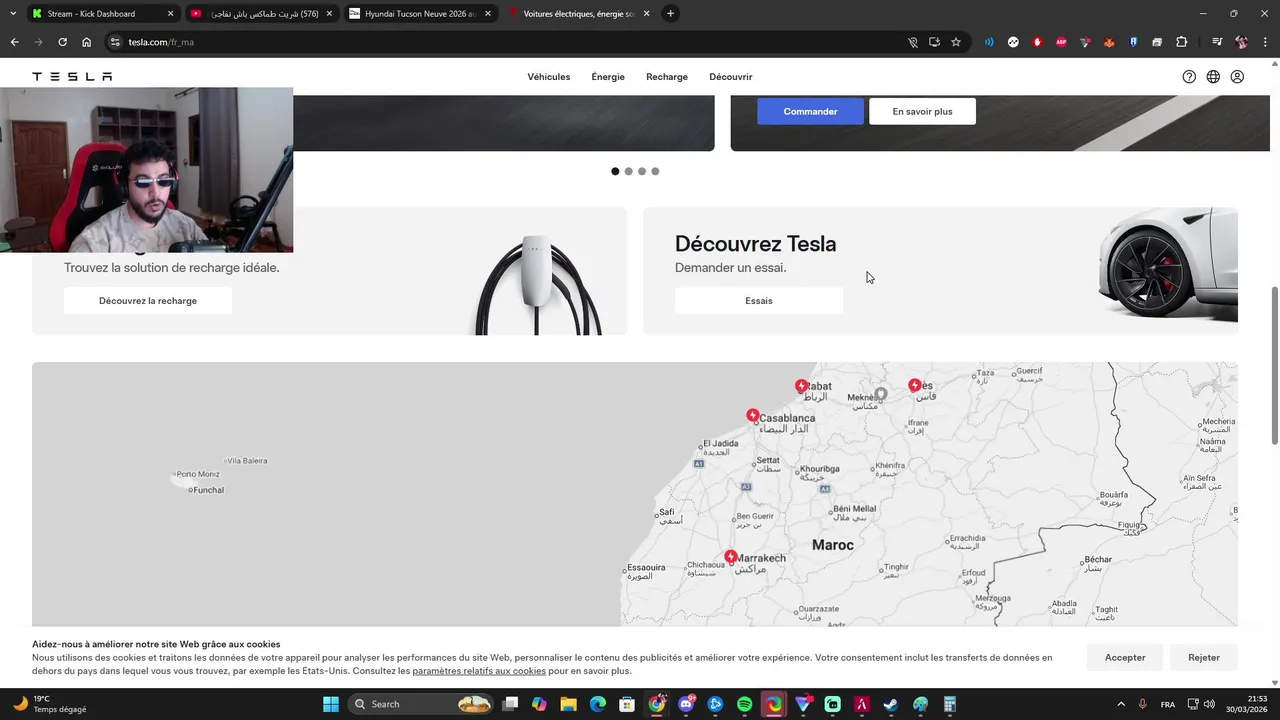Open the browser extensions puzzle icon

(1181, 42)
